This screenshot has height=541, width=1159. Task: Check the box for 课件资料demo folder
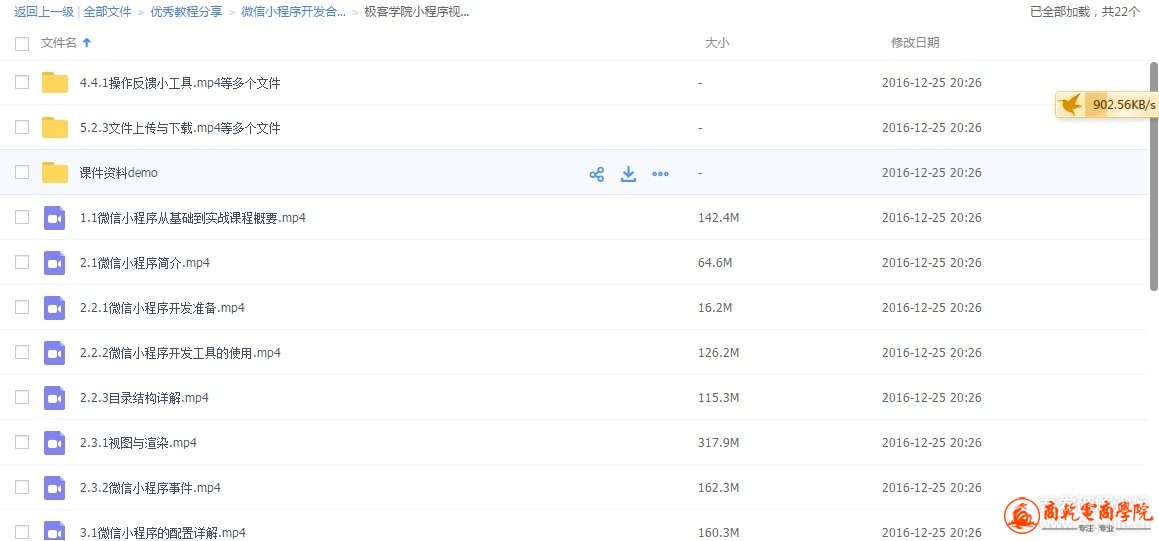click(x=22, y=172)
